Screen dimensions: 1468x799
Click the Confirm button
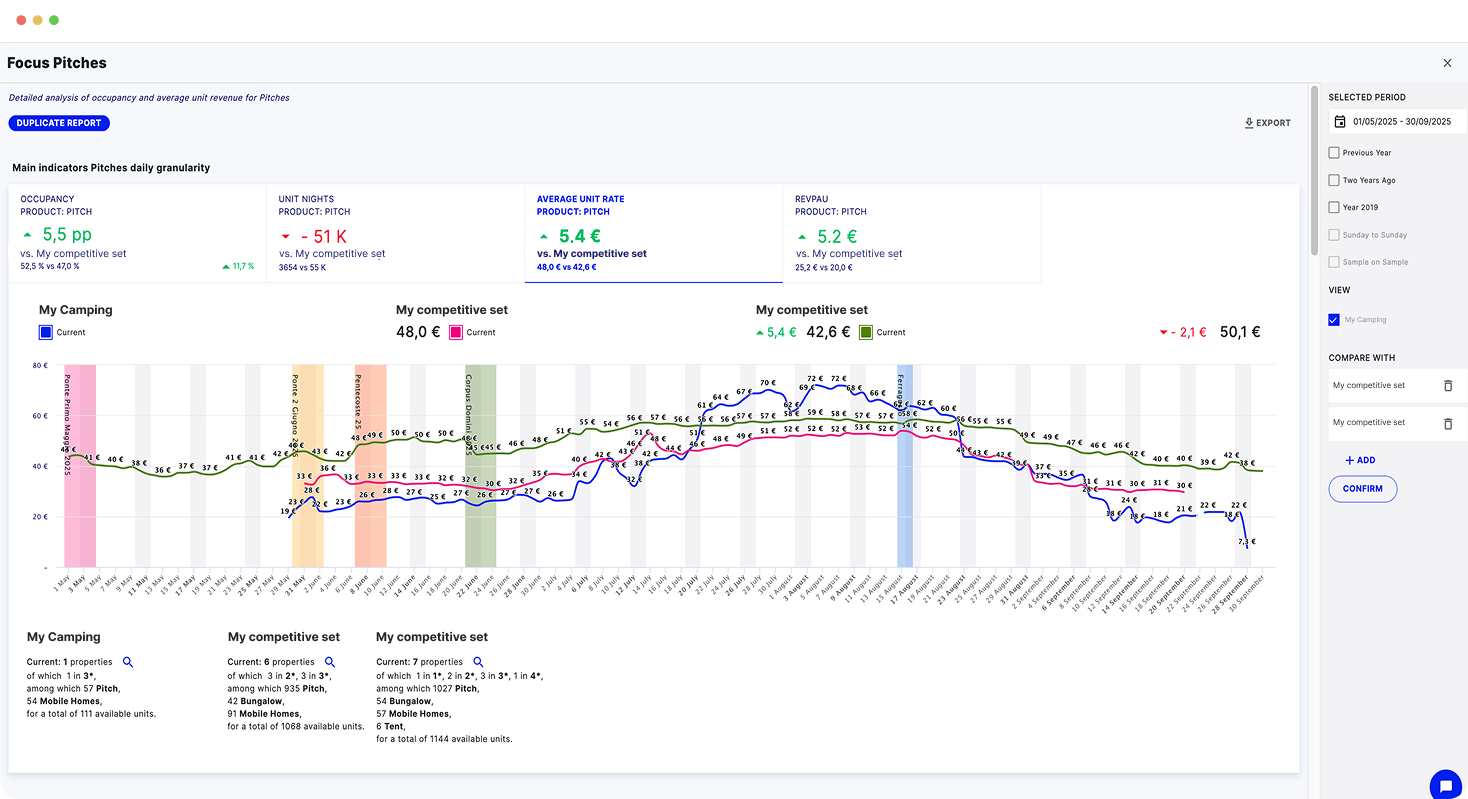[1362, 489]
